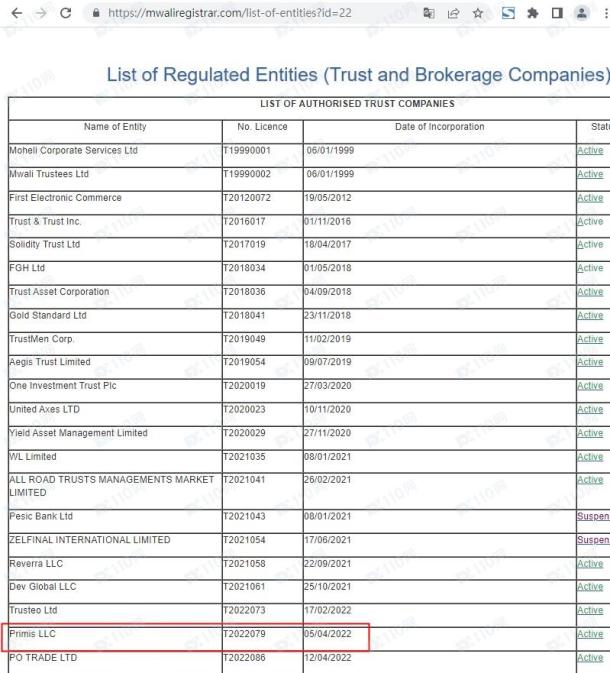Open the extensions puzzle icon

click(533, 13)
